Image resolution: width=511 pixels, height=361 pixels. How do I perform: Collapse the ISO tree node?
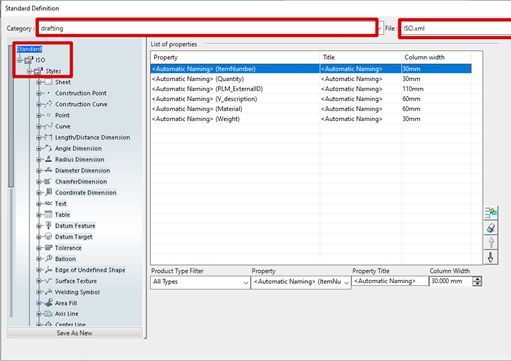tap(19, 60)
